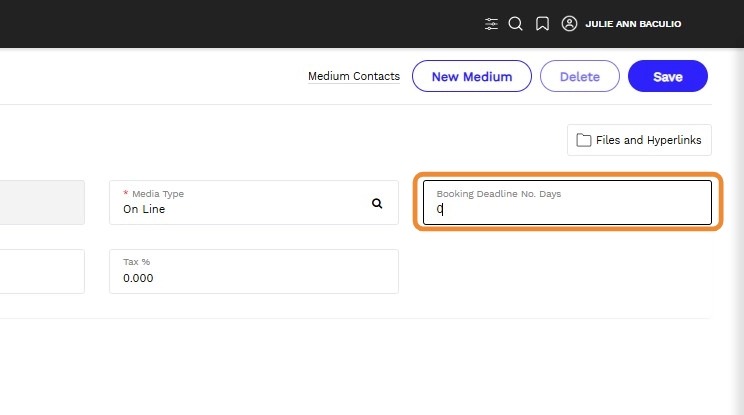Open the display settings sliders icon
The image size is (744, 415).
(491, 24)
